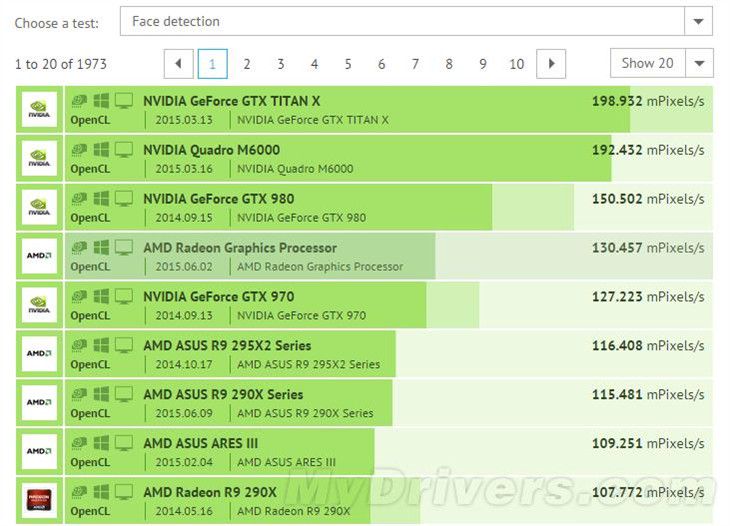This screenshot has height=526, width=730.
Task: Click the AMD logo for Radeon Graphics Processor
Action: pos(40,256)
